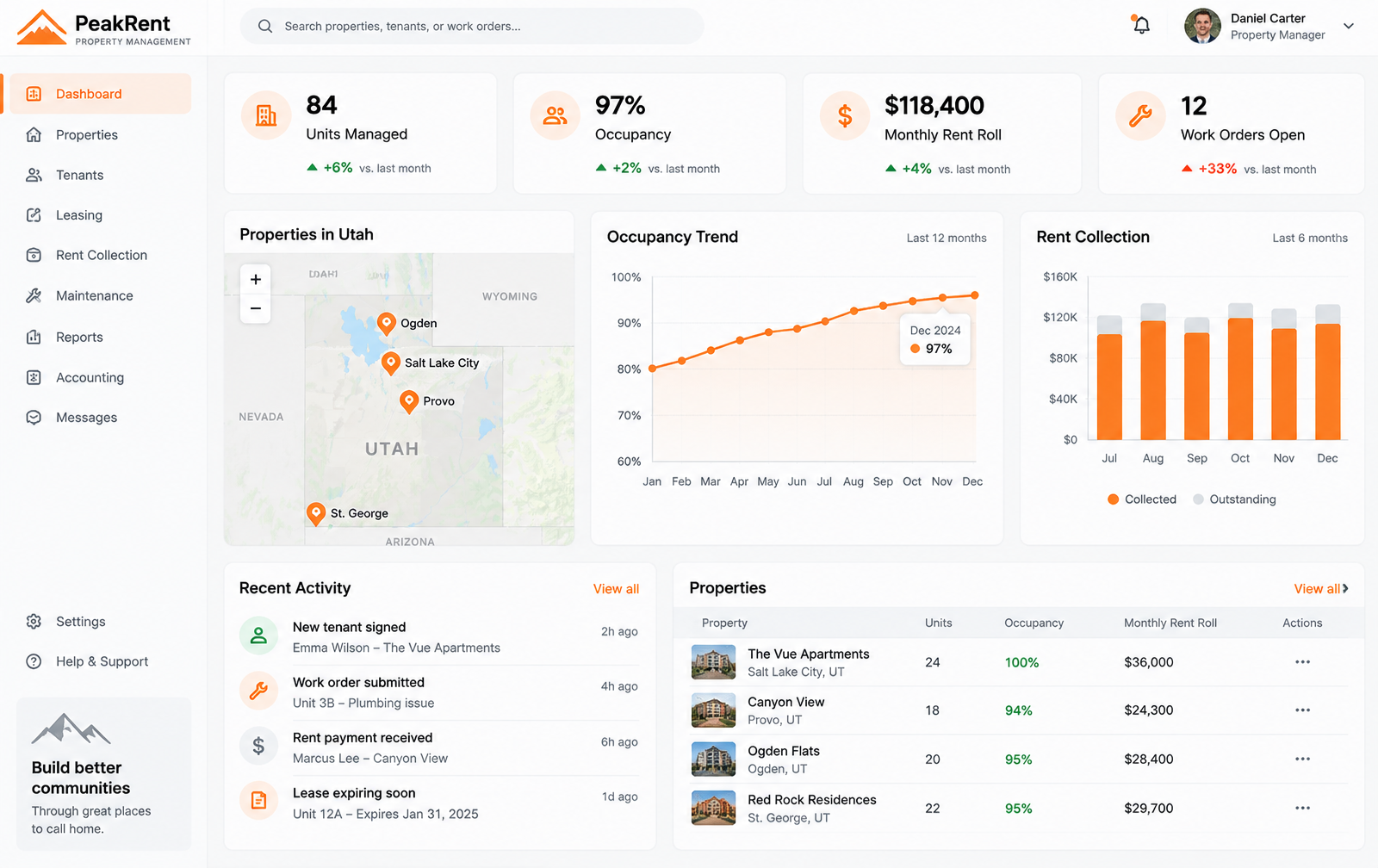Click the search properties input field
This screenshot has width=1378, height=868.
pyautogui.click(x=472, y=26)
